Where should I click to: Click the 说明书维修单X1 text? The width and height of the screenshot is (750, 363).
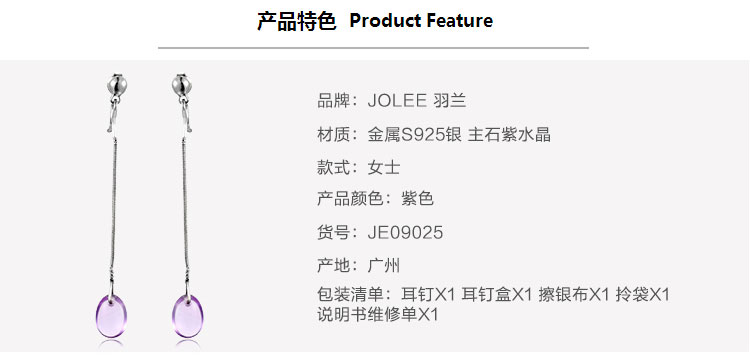378,315
